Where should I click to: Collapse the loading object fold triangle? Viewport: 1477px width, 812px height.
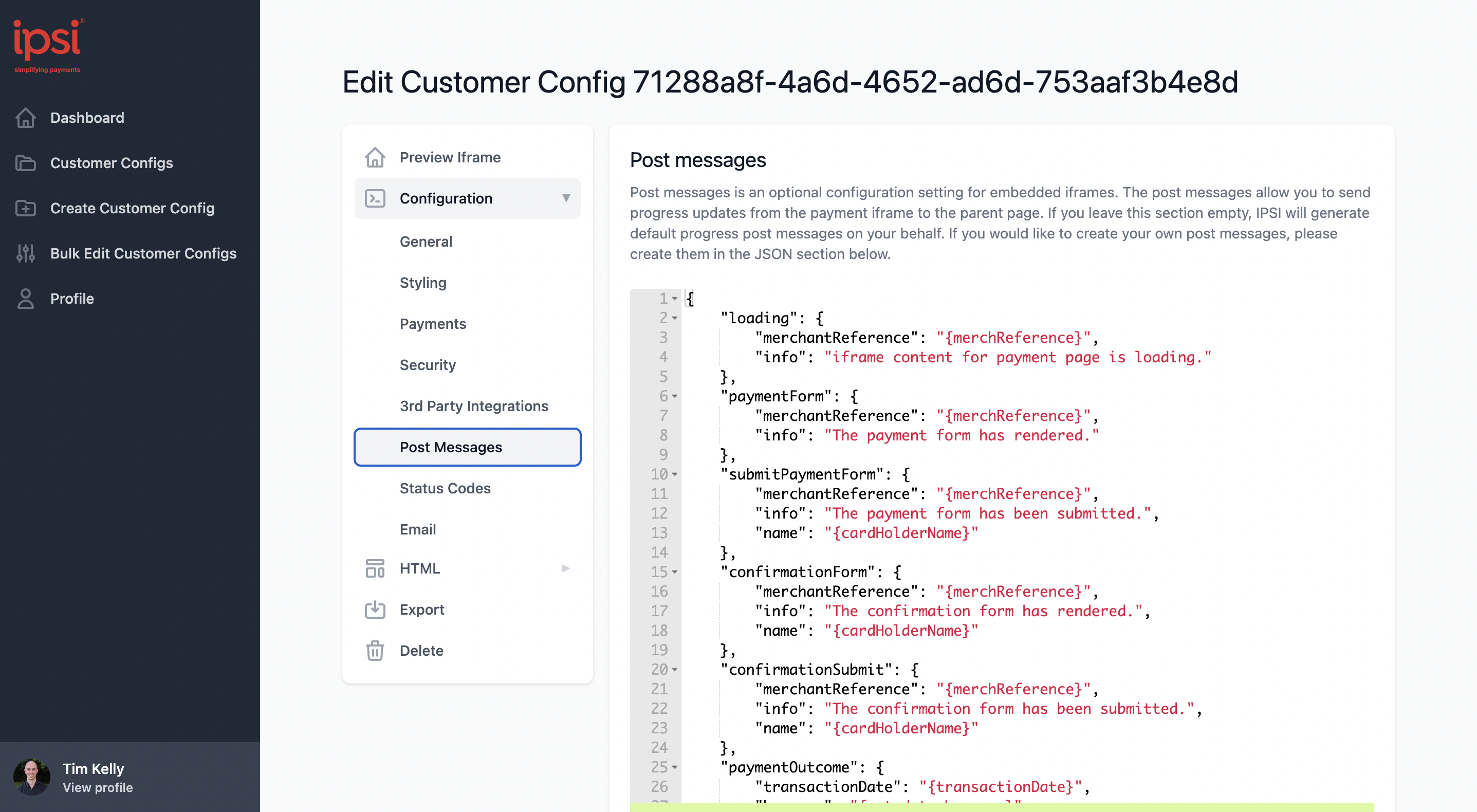point(675,318)
